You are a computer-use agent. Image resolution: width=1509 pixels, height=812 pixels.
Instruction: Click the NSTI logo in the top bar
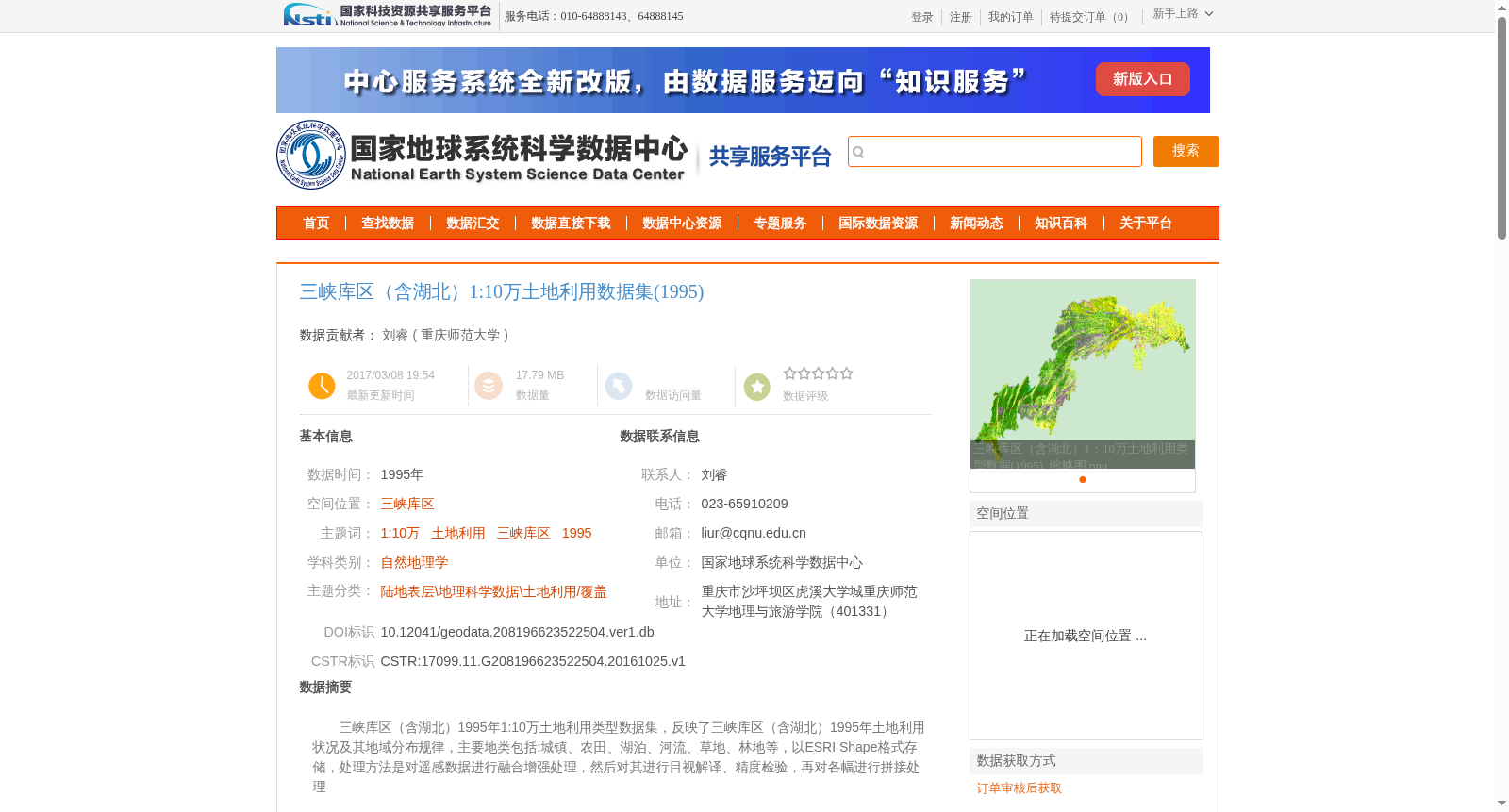point(388,15)
